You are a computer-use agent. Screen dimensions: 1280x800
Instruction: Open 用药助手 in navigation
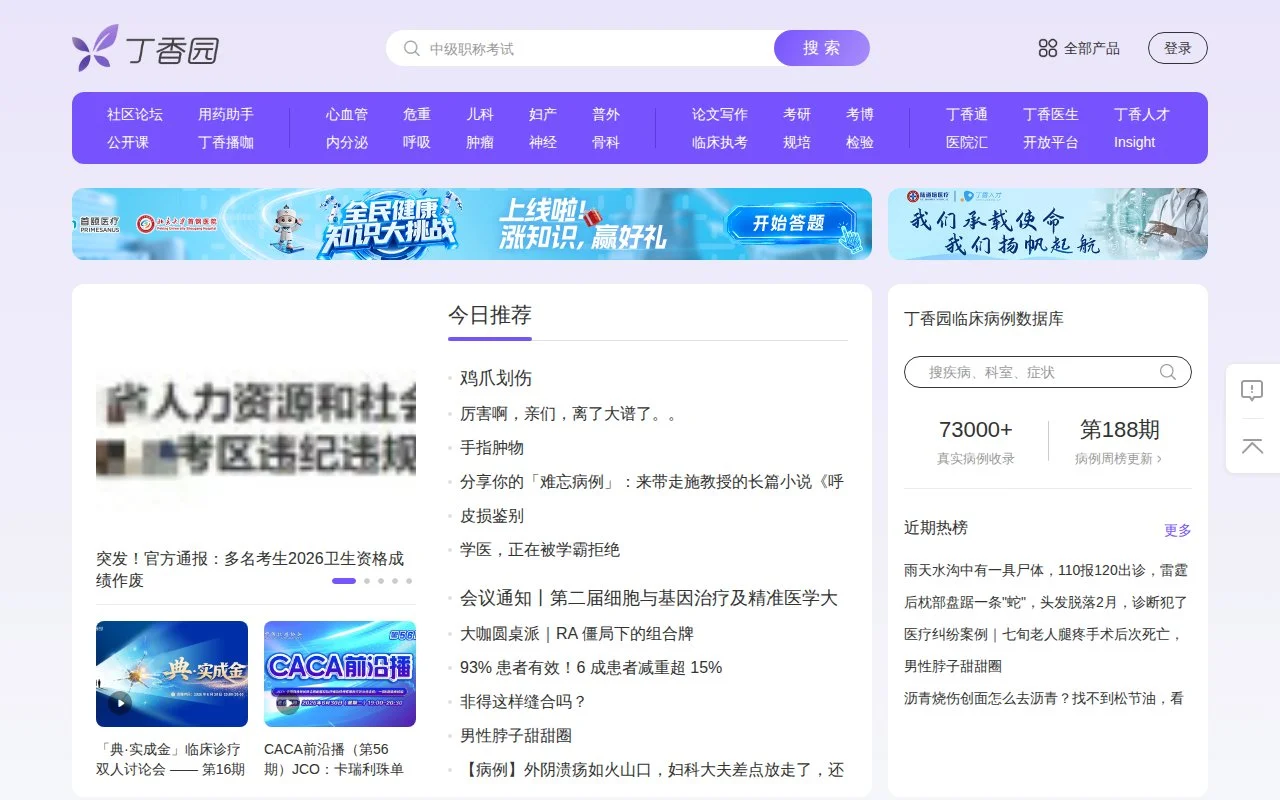226,114
